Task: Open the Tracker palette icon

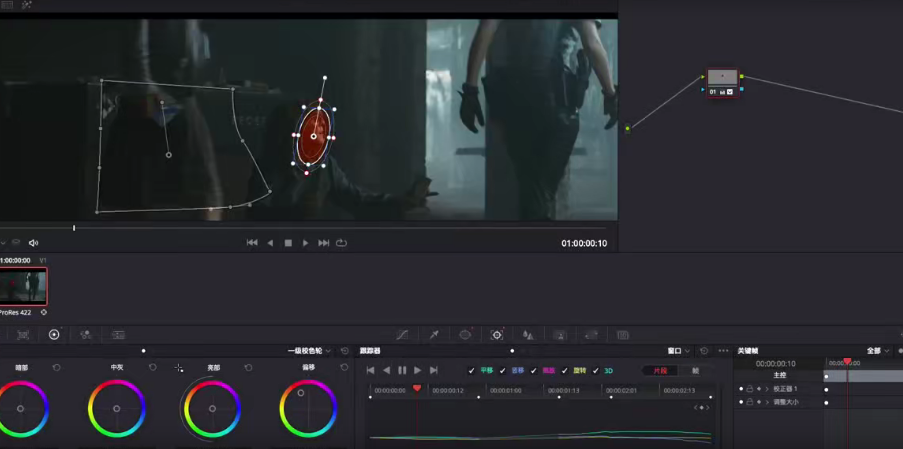Action: pyautogui.click(x=497, y=335)
